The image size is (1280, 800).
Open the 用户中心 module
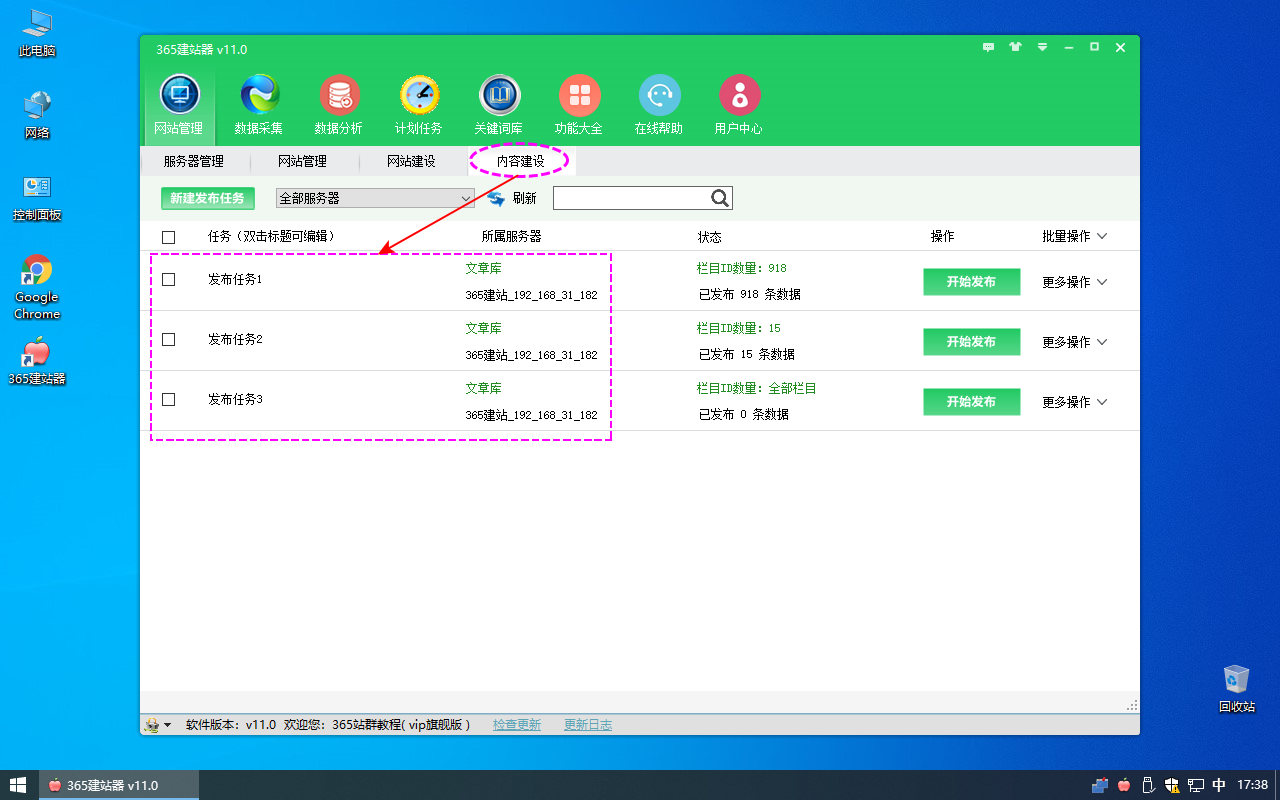click(739, 105)
